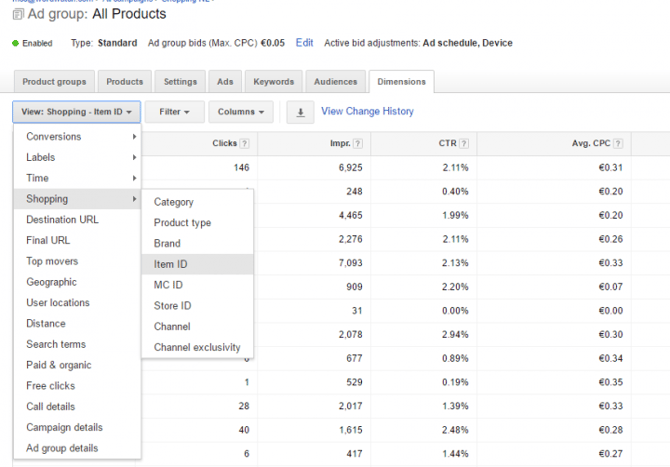The height and width of the screenshot is (467, 670).
Task: Select Final URL in the view menu
Action: (x=77, y=241)
